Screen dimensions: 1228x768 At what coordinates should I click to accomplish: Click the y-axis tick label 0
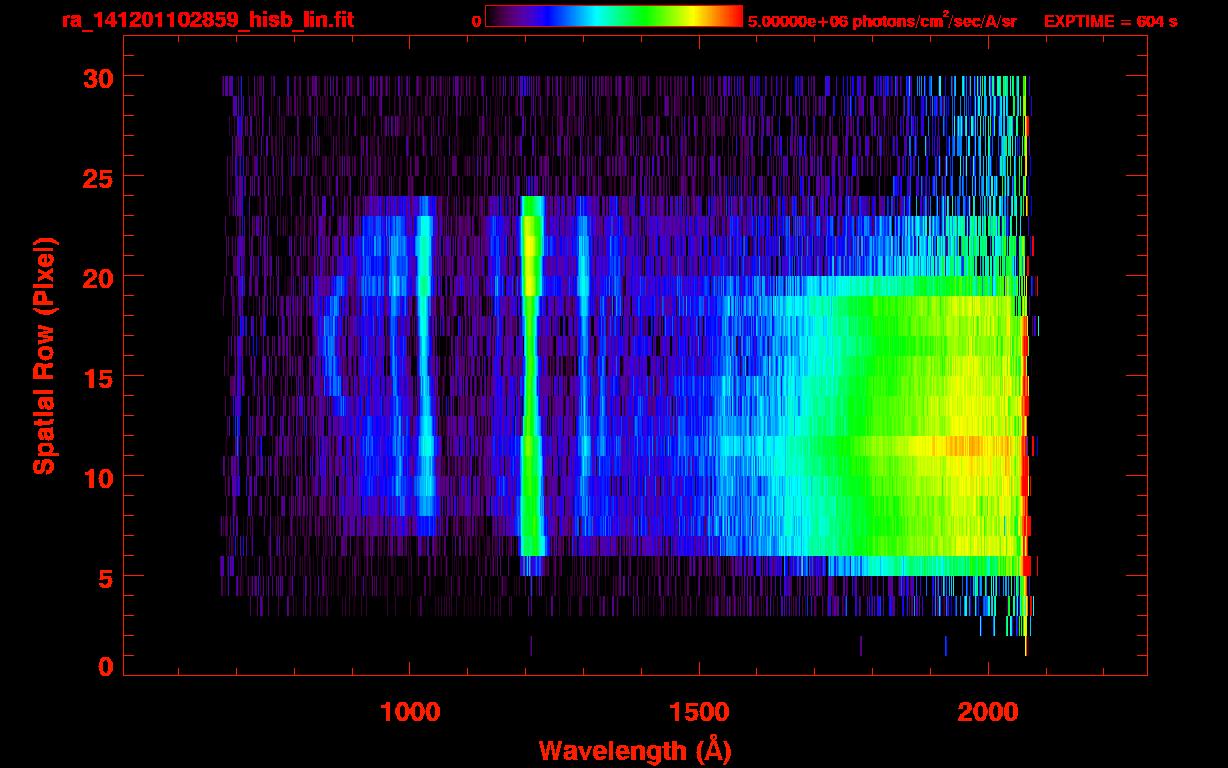point(104,667)
